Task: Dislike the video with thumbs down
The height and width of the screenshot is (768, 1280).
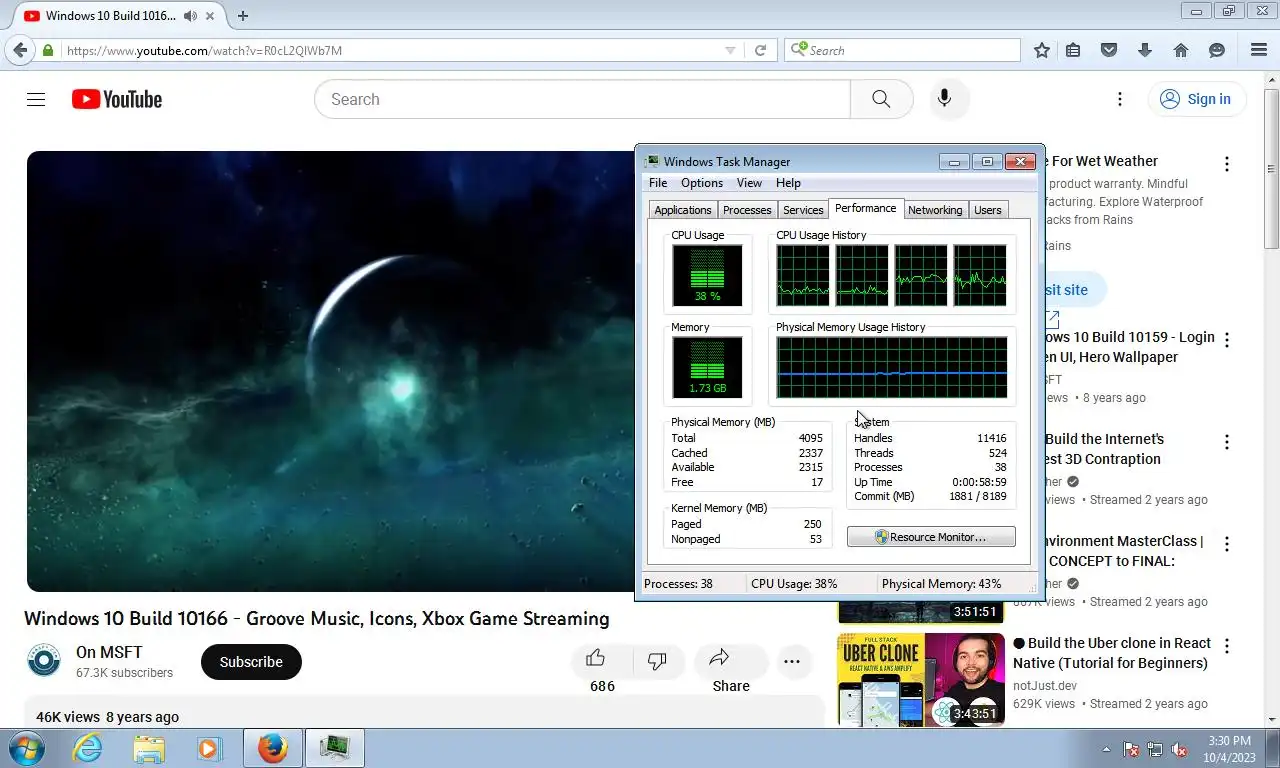Action: [x=657, y=661]
